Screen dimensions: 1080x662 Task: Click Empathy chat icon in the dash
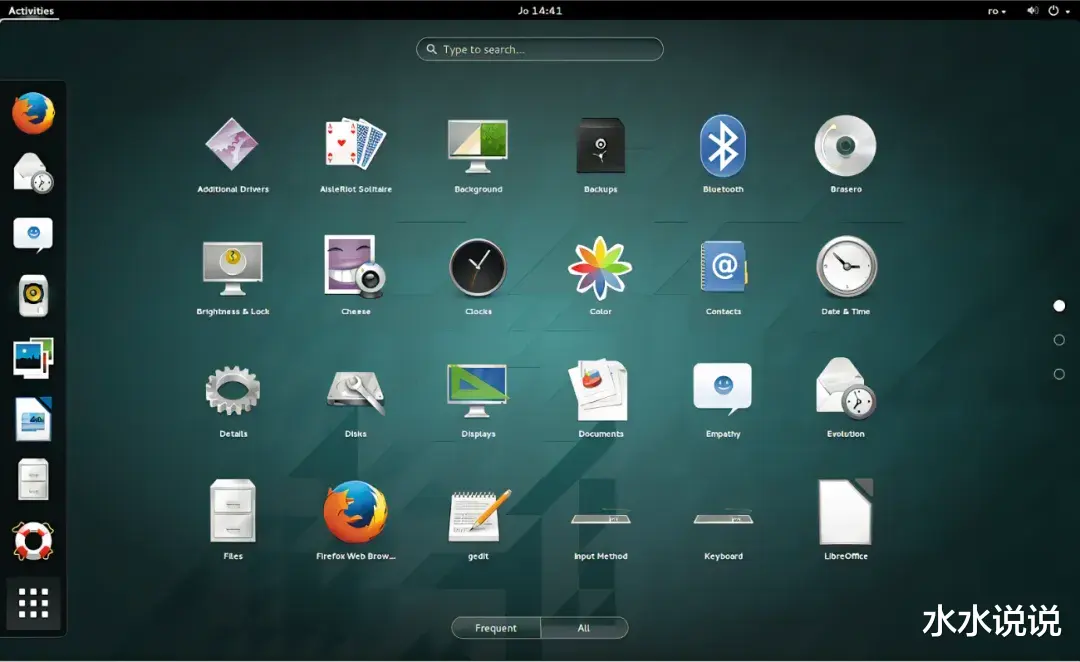[x=33, y=235]
